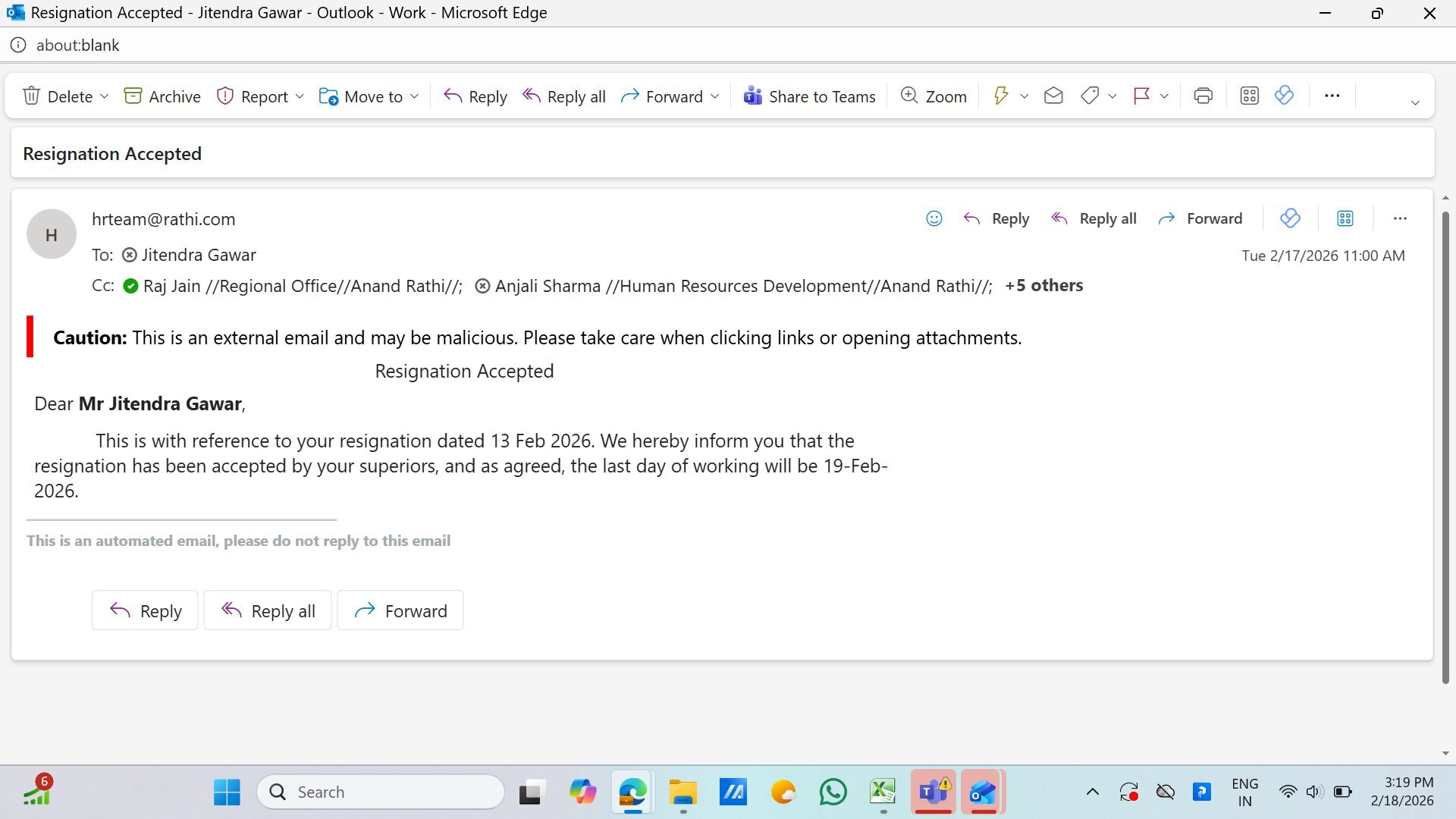Image resolution: width=1456 pixels, height=819 pixels.
Task: Expand the Report options dropdown arrow
Action: (300, 96)
